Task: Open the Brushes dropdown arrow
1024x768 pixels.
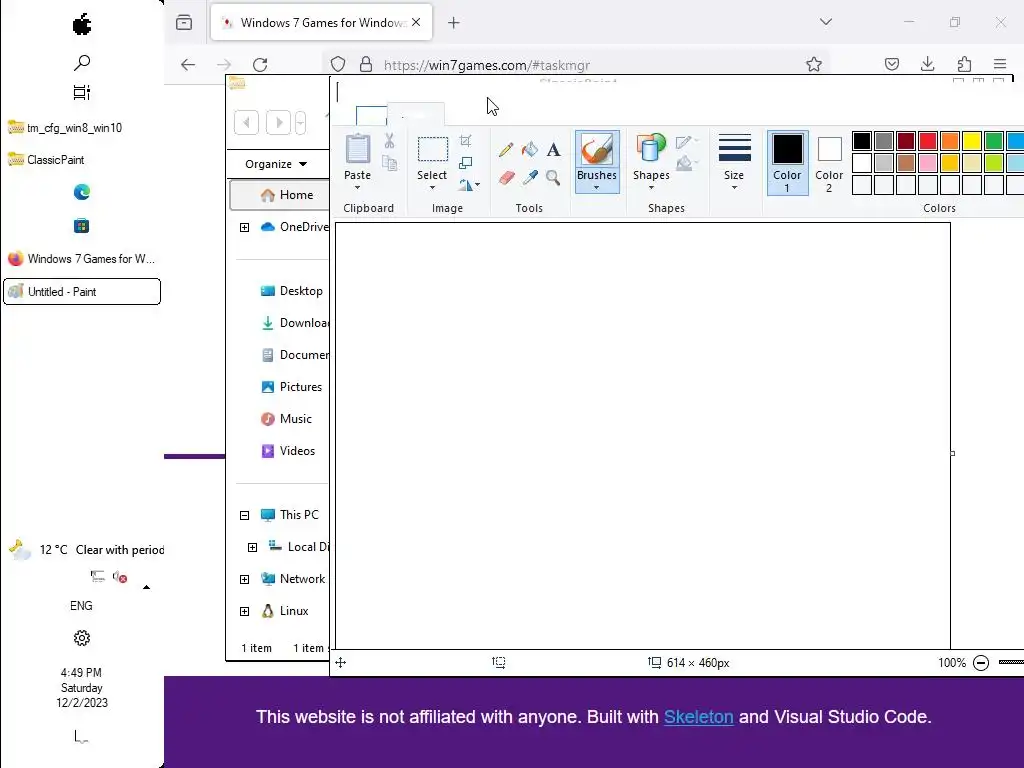Action: (596, 188)
